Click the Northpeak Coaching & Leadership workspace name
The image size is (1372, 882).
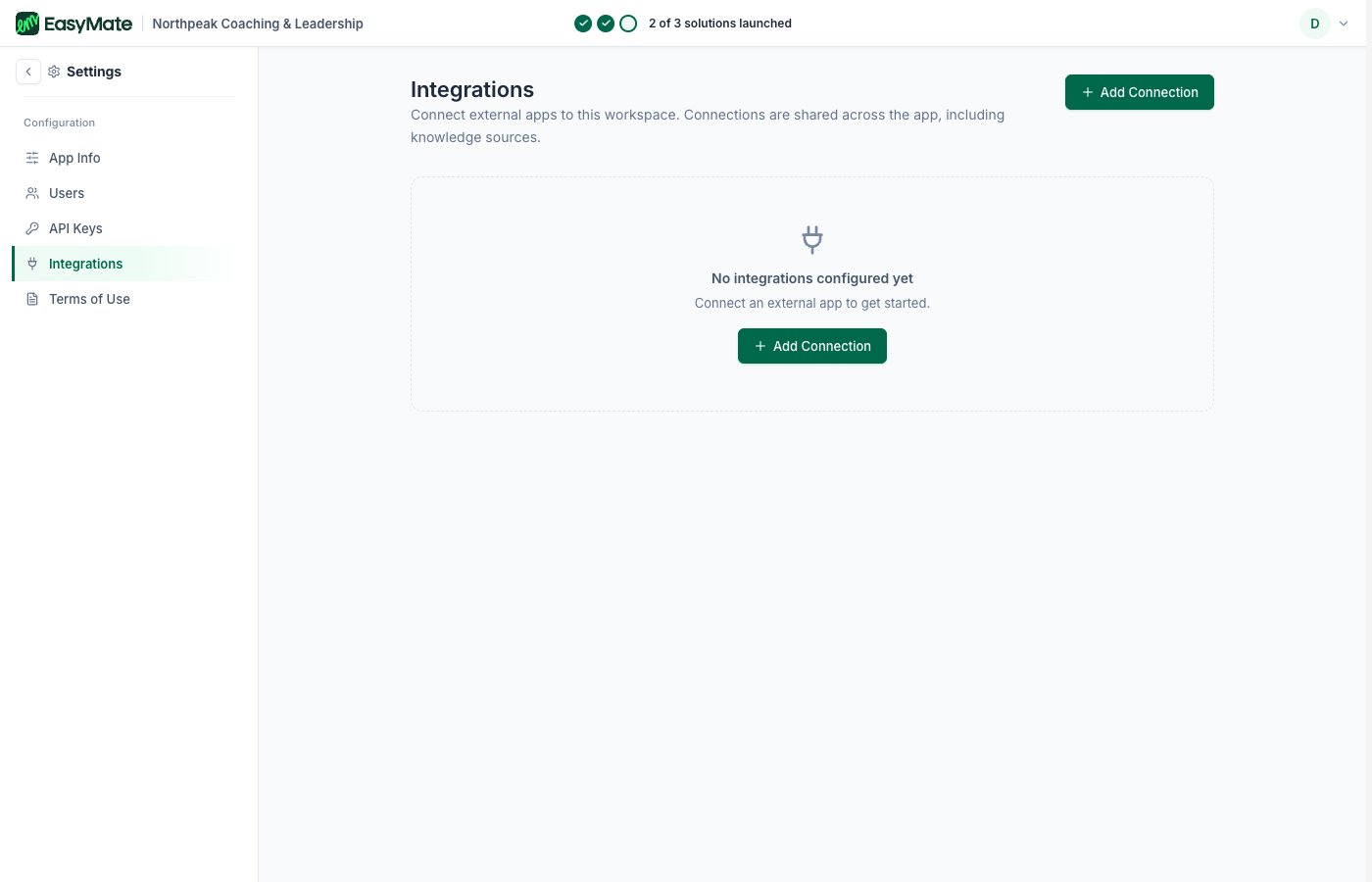(258, 24)
